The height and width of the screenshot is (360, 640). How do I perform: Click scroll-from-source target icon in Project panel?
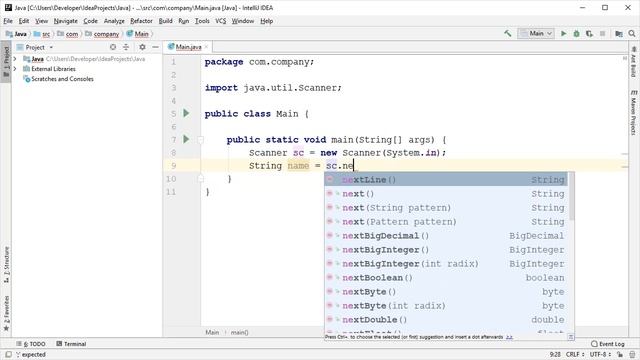tap(113, 47)
